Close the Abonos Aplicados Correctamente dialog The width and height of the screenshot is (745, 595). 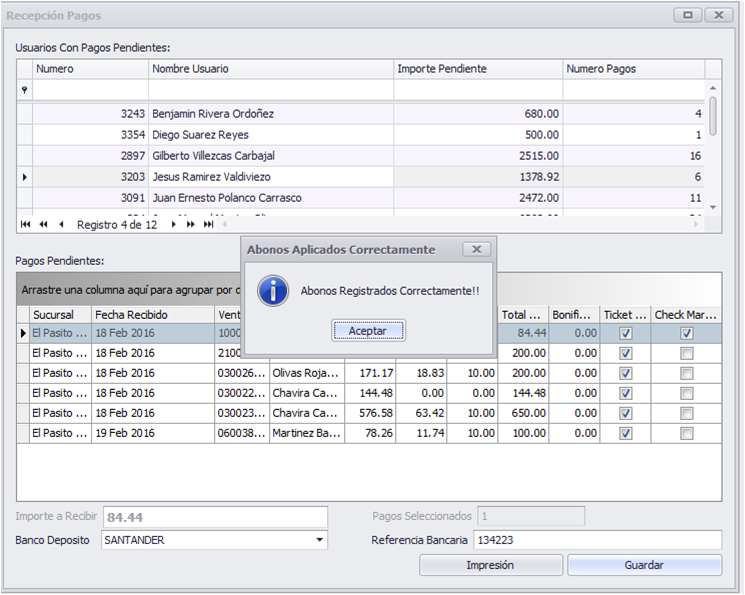point(477,250)
